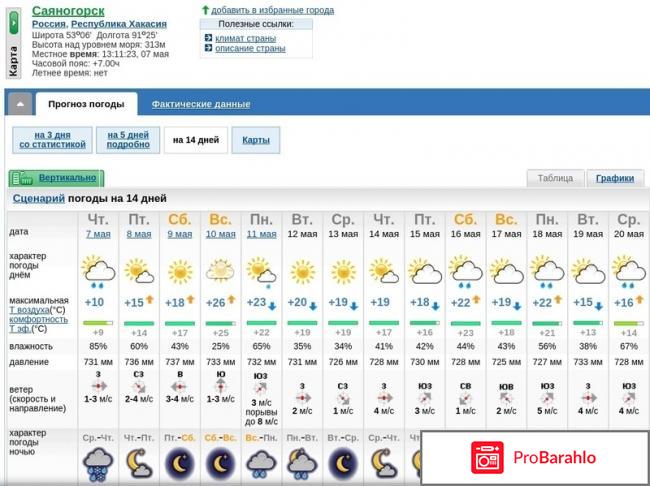Open the Сценарий link

tap(39, 198)
